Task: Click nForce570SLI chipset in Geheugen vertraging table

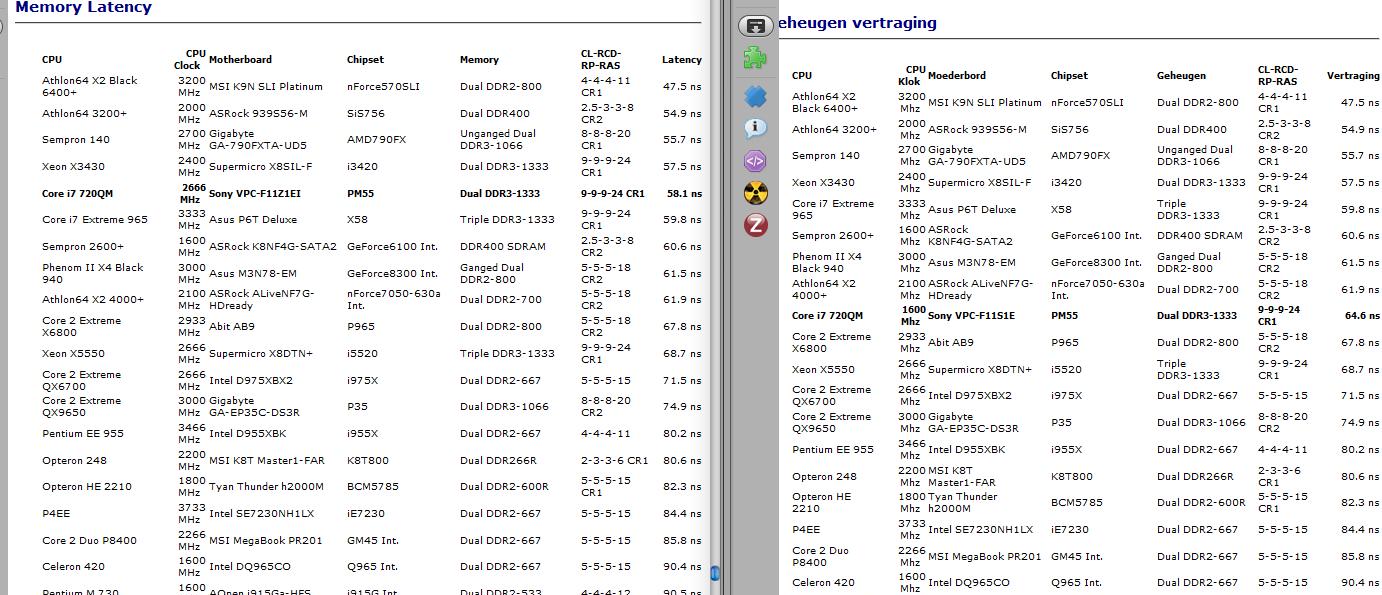Action: click(x=1087, y=103)
